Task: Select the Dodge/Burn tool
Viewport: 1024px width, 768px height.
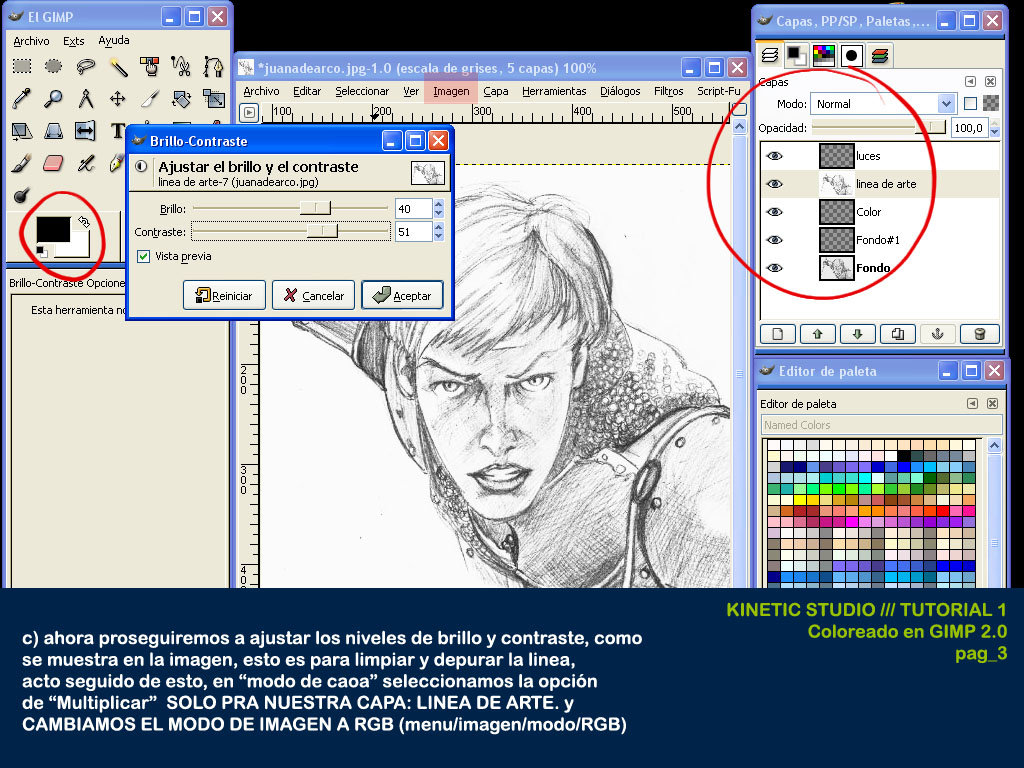Action: pos(22,195)
